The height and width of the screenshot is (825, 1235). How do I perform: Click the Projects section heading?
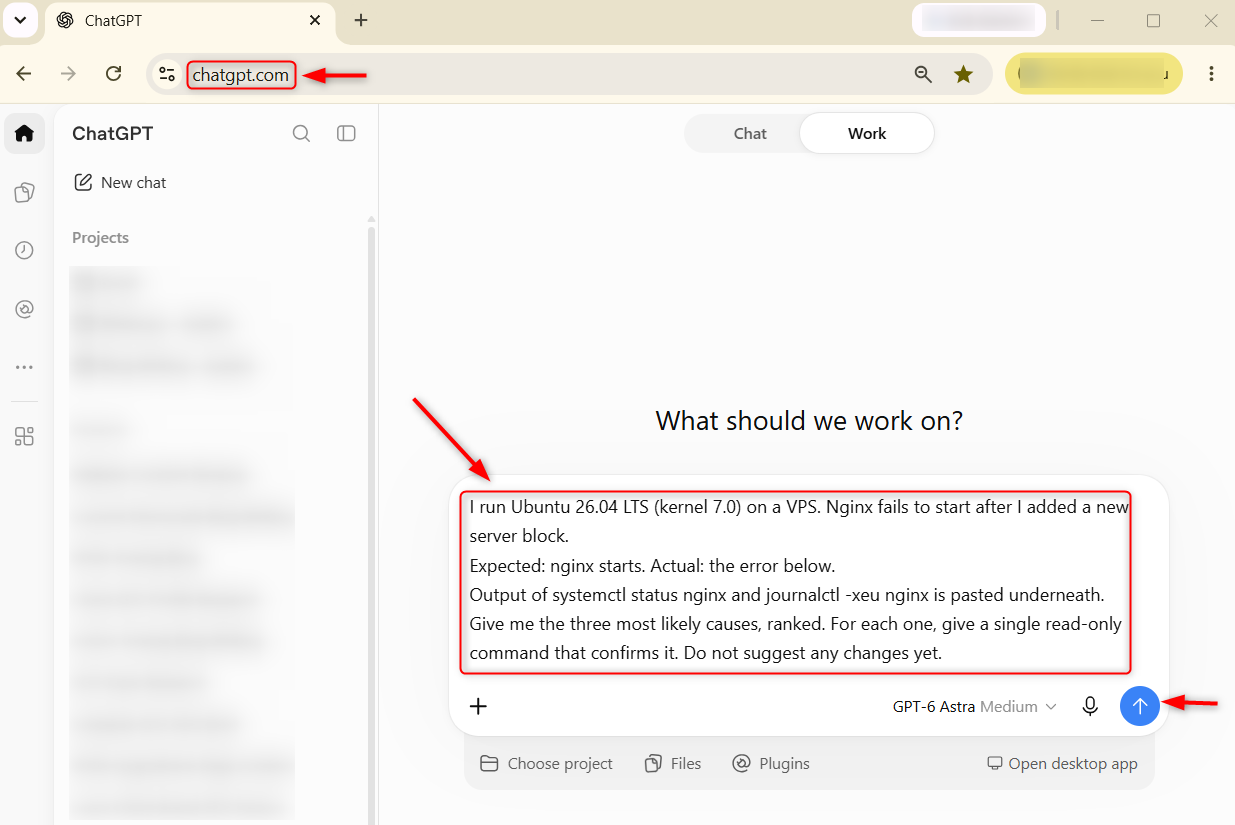[100, 238]
